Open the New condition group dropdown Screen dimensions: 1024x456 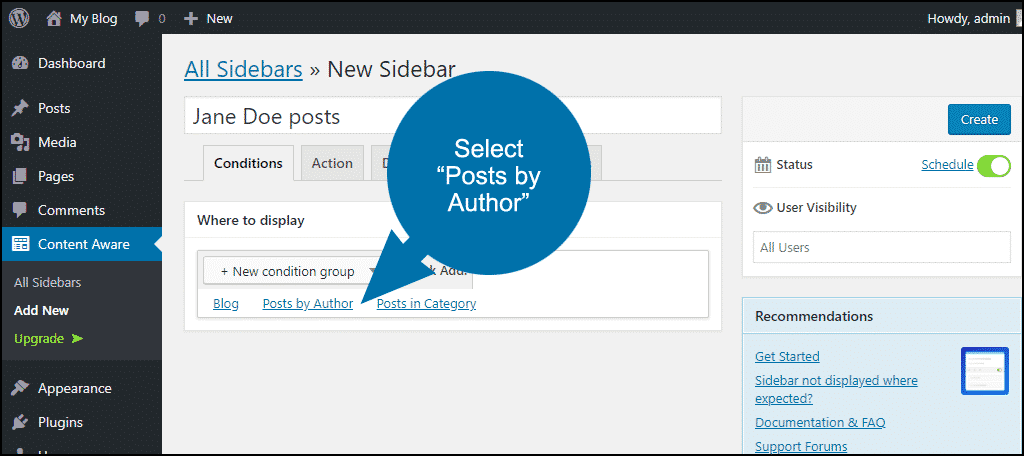291,271
